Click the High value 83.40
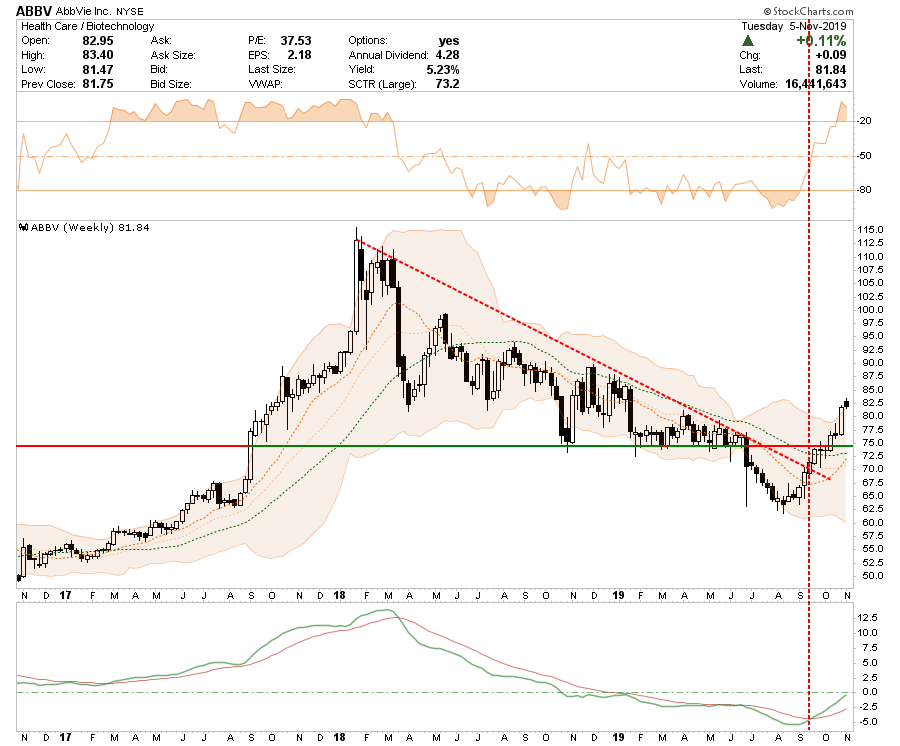This screenshot has height=746, width=900. point(98,55)
